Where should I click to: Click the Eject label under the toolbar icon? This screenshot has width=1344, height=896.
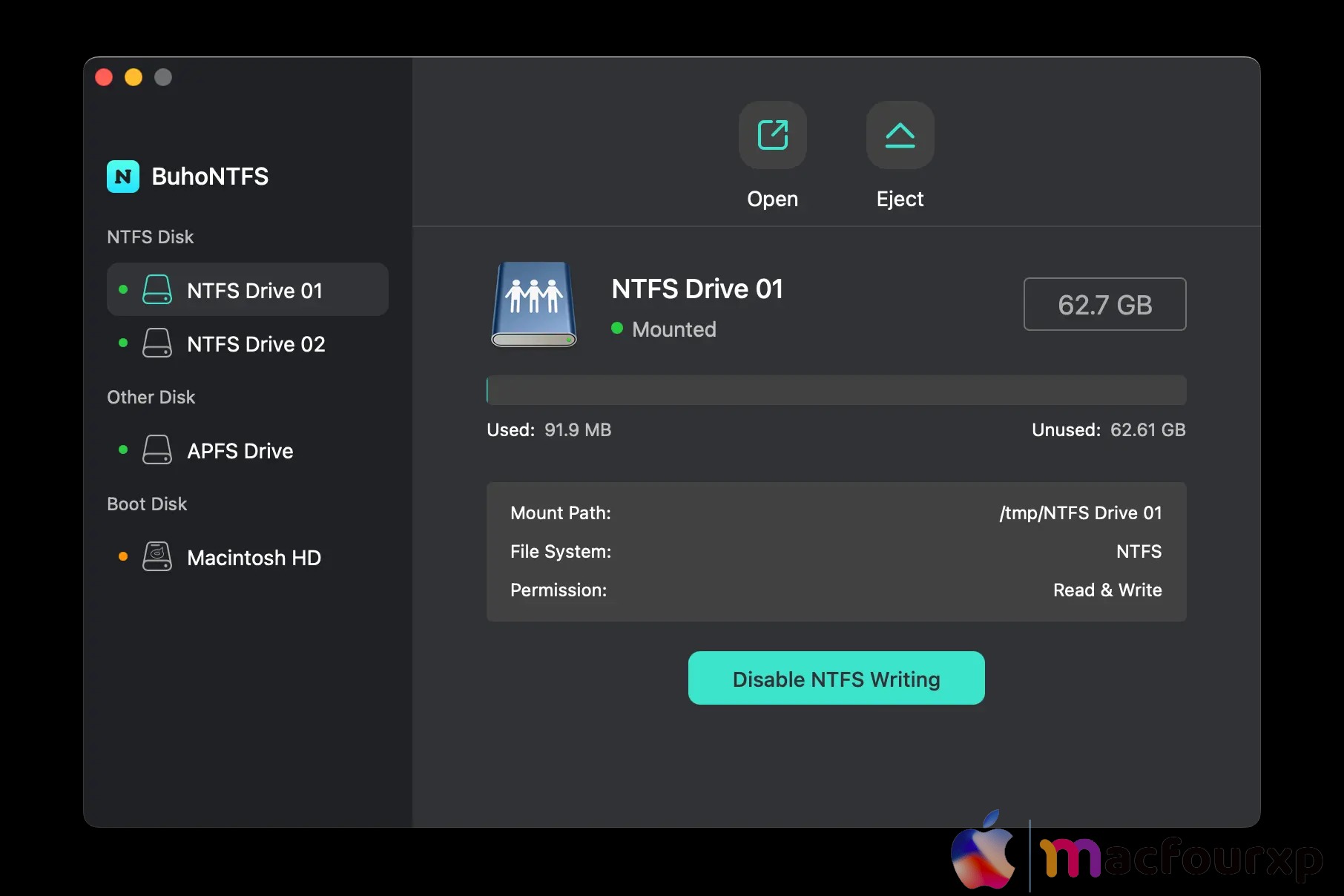[900, 199]
